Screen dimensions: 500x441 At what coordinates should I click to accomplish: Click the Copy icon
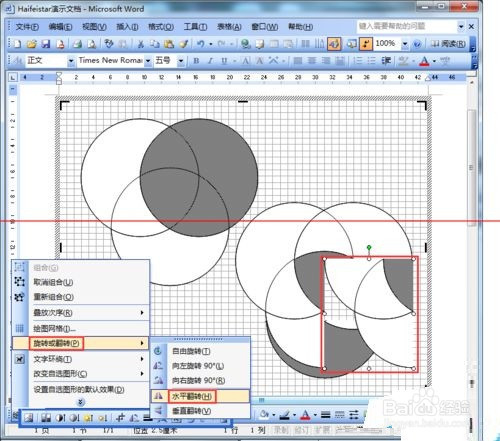[154, 44]
